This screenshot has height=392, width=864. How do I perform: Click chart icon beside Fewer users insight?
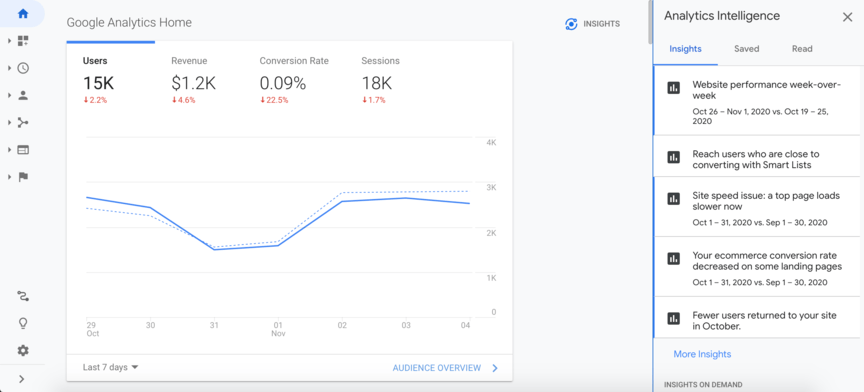pos(673,318)
